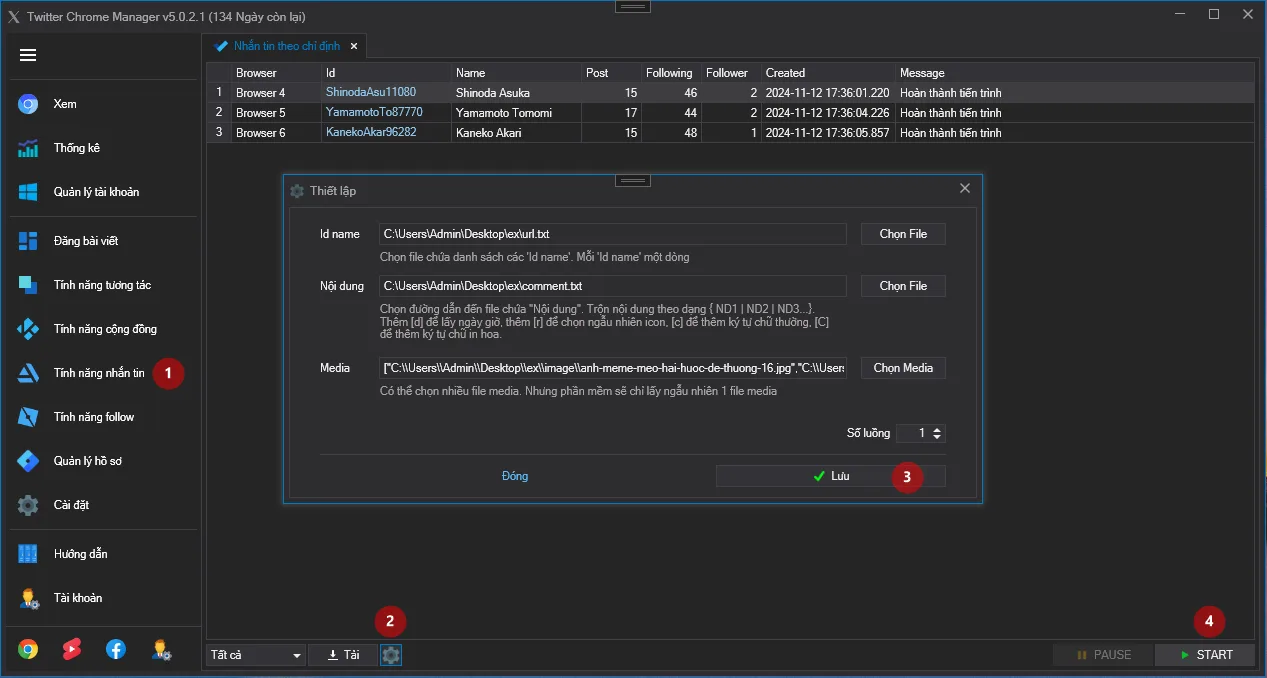The height and width of the screenshot is (678, 1267).
Task: Sort by the Browser column header
Action: (x=276, y=73)
